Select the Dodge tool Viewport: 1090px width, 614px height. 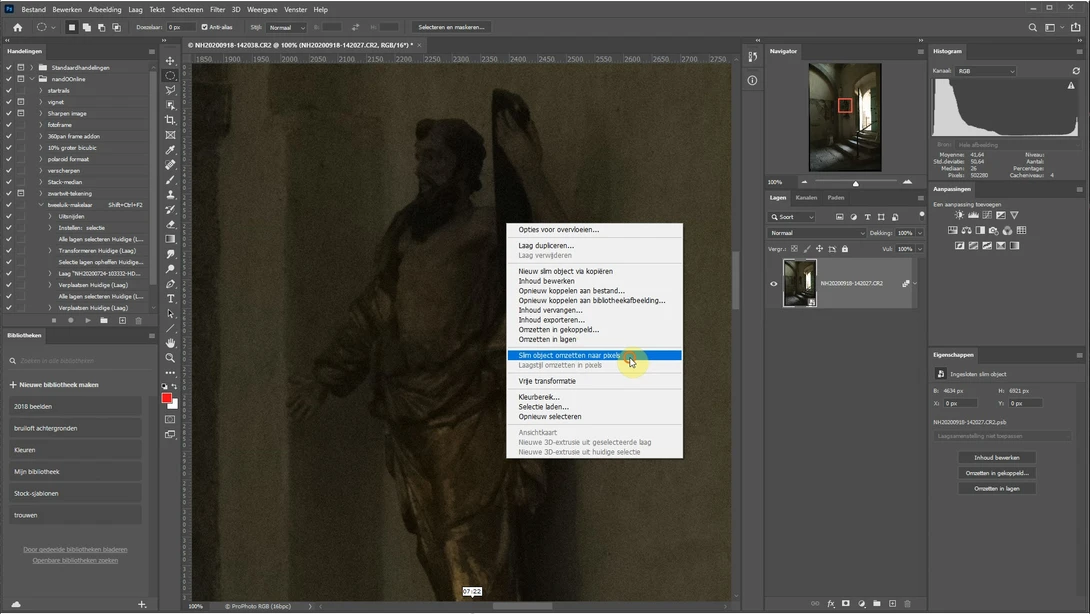pos(170,269)
